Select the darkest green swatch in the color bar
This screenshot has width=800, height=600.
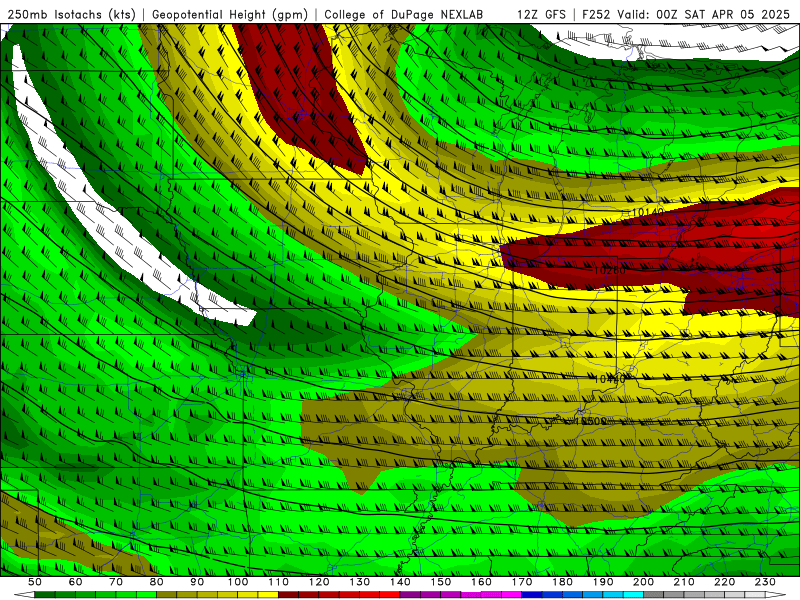[44, 595]
